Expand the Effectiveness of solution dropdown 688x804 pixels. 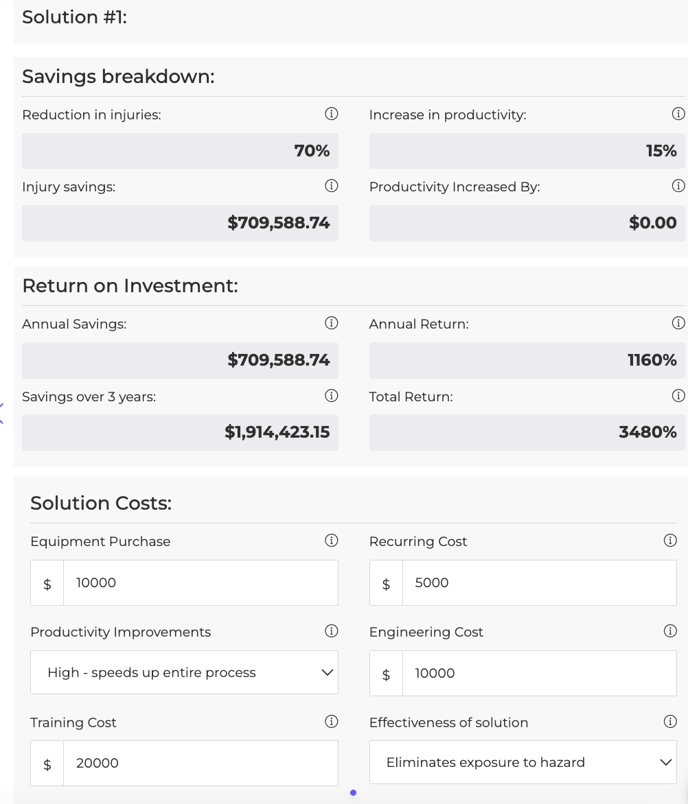523,763
